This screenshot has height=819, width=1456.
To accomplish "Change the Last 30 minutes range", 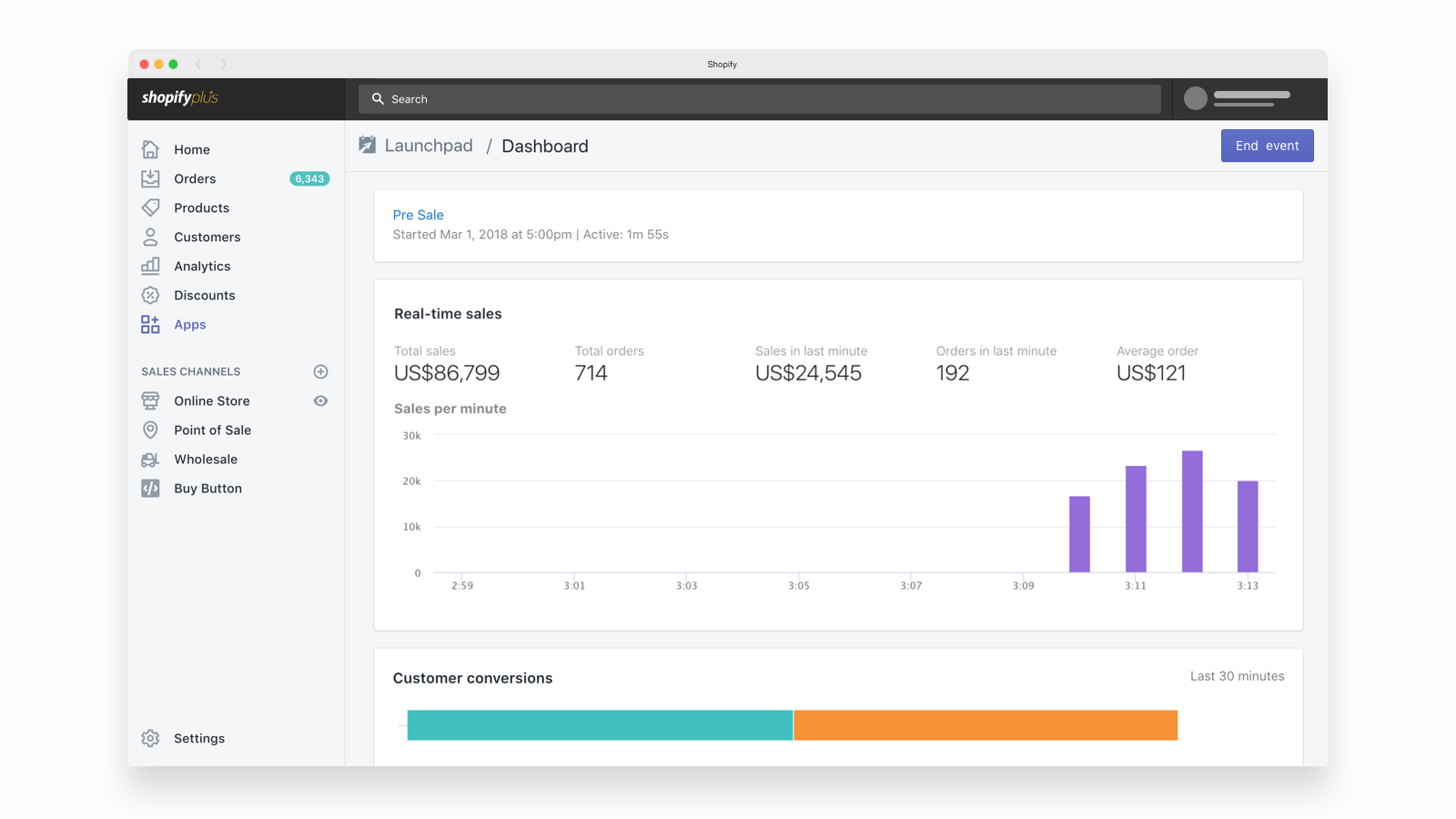I will tap(1237, 676).
